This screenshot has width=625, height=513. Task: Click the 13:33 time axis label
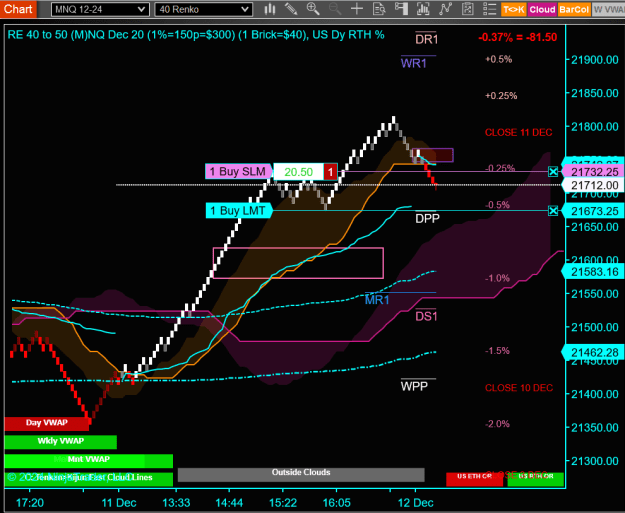(x=177, y=503)
